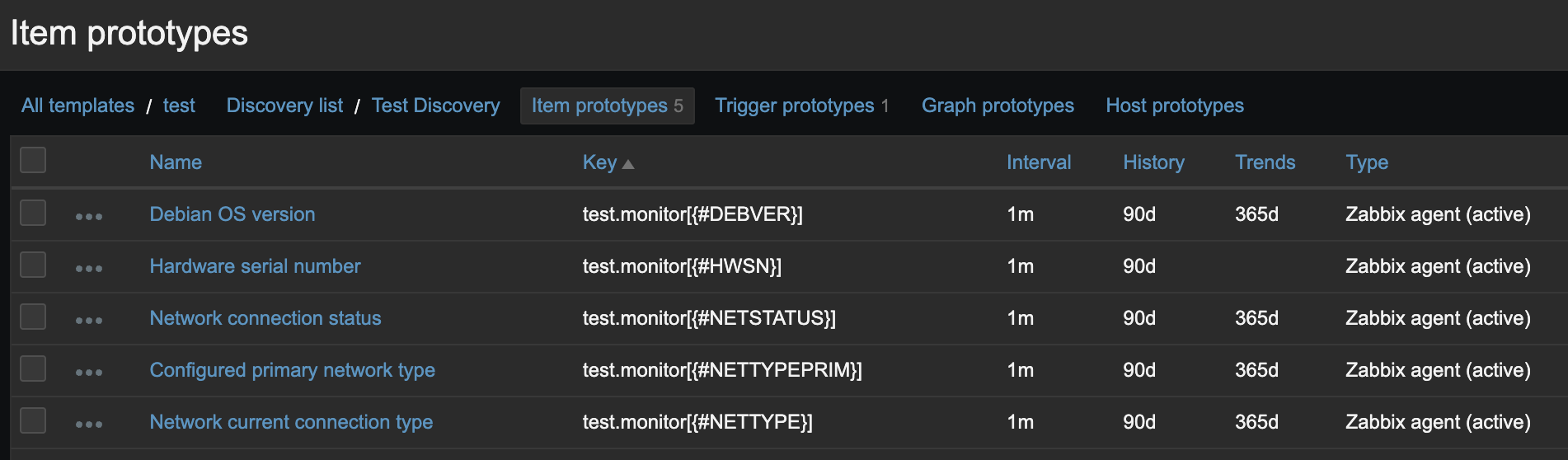1568x460 pixels.
Task: Sort table by the Name column
Action: click(x=176, y=162)
